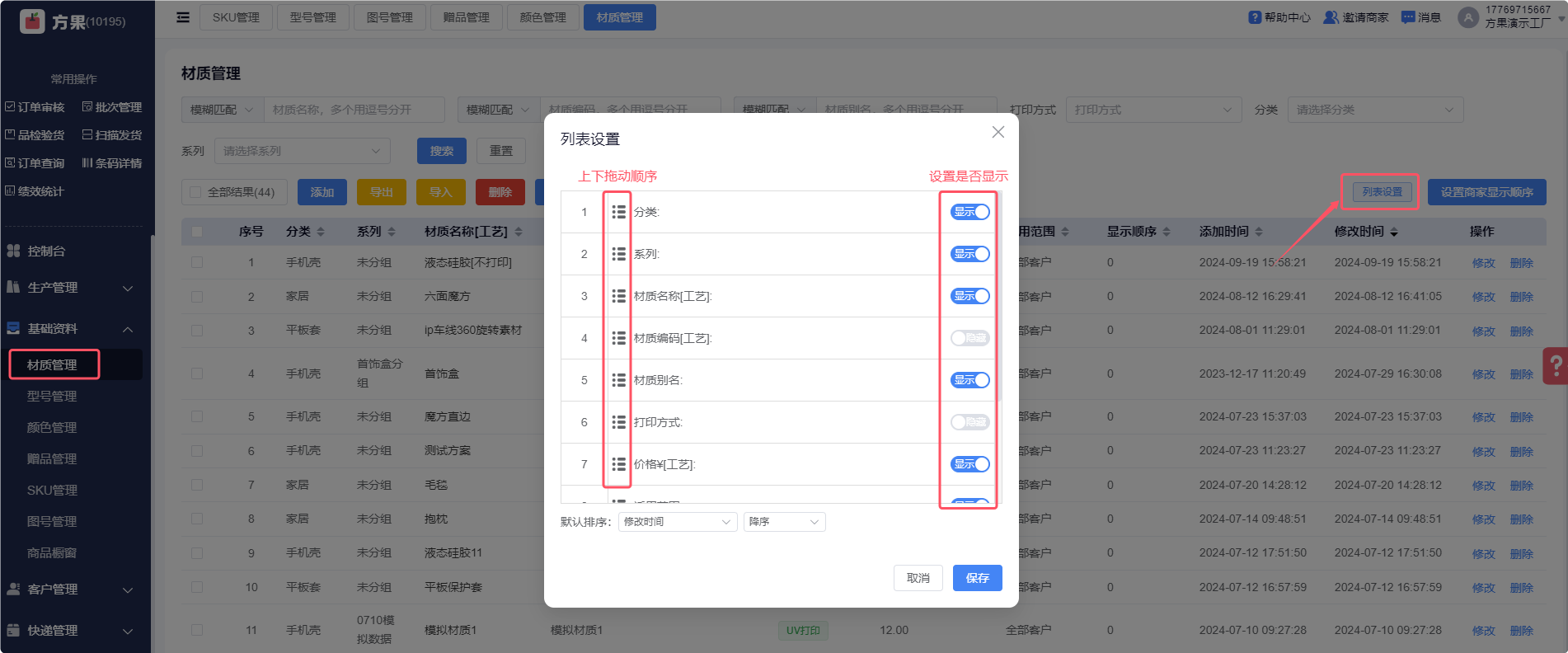This screenshot has height=653, width=1568.
Task: Switch to top 颜色管理 tab
Action: 542,17
